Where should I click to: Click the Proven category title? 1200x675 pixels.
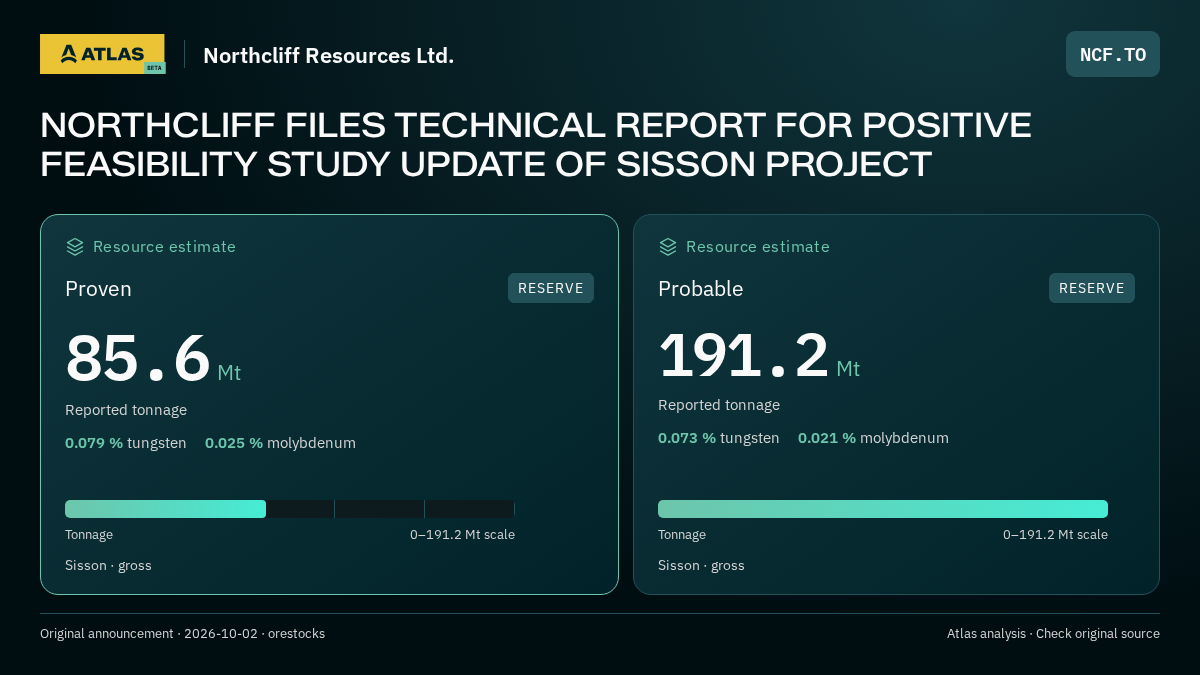click(98, 289)
